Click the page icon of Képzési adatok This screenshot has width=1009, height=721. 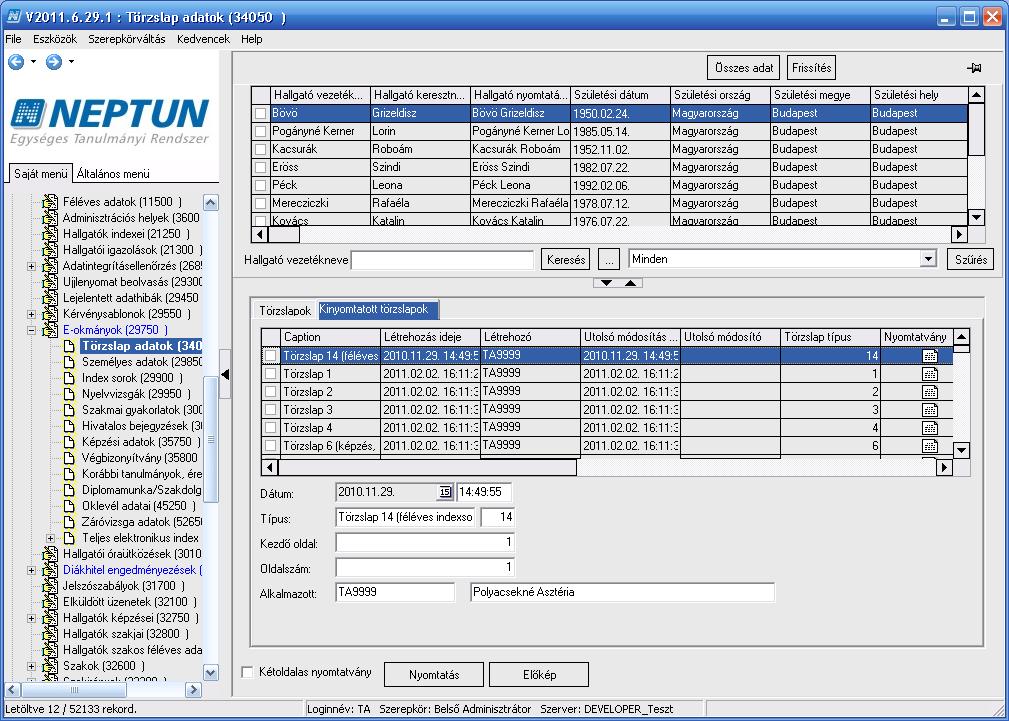tap(69, 442)
